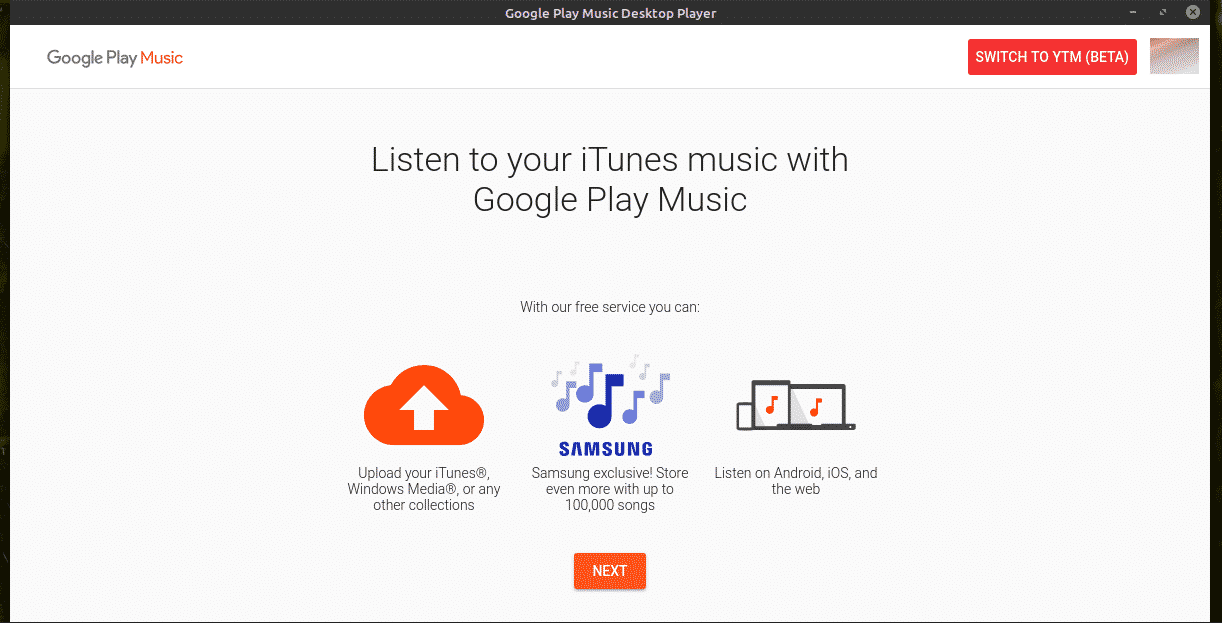Image resolution: width=1222 pixels, height=623 pixels.
Task: Close the Google Play Music Desktop Player window
Action: point(1193,13)
